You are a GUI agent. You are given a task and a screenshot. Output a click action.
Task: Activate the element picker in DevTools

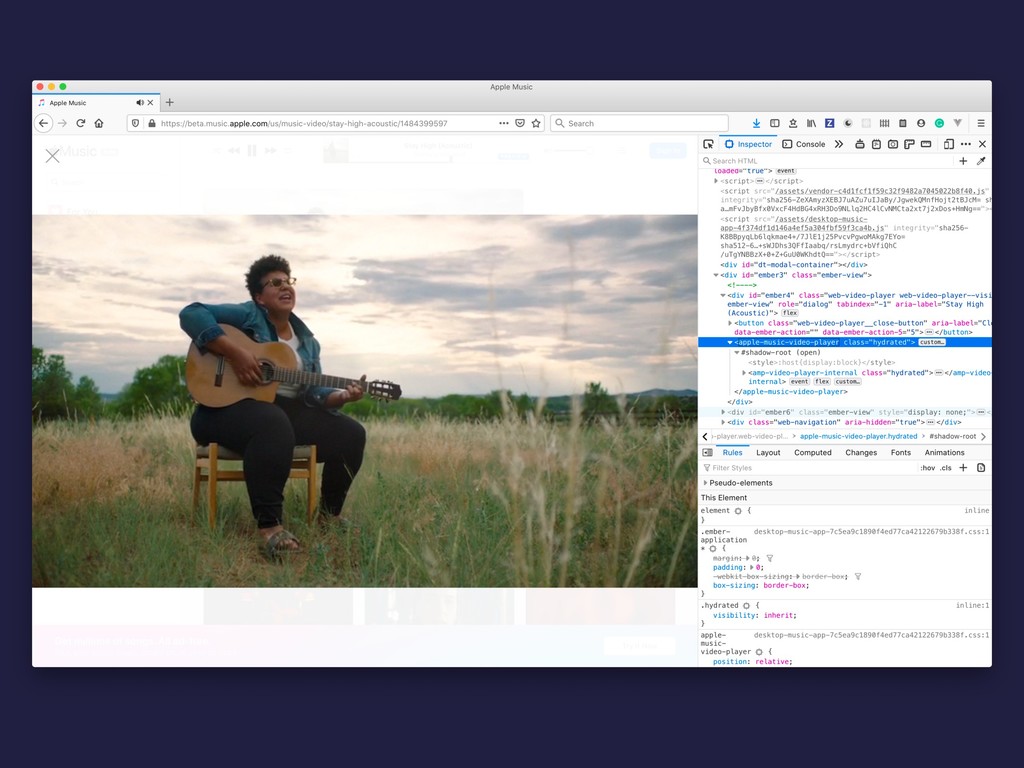[x=708, y=144]
